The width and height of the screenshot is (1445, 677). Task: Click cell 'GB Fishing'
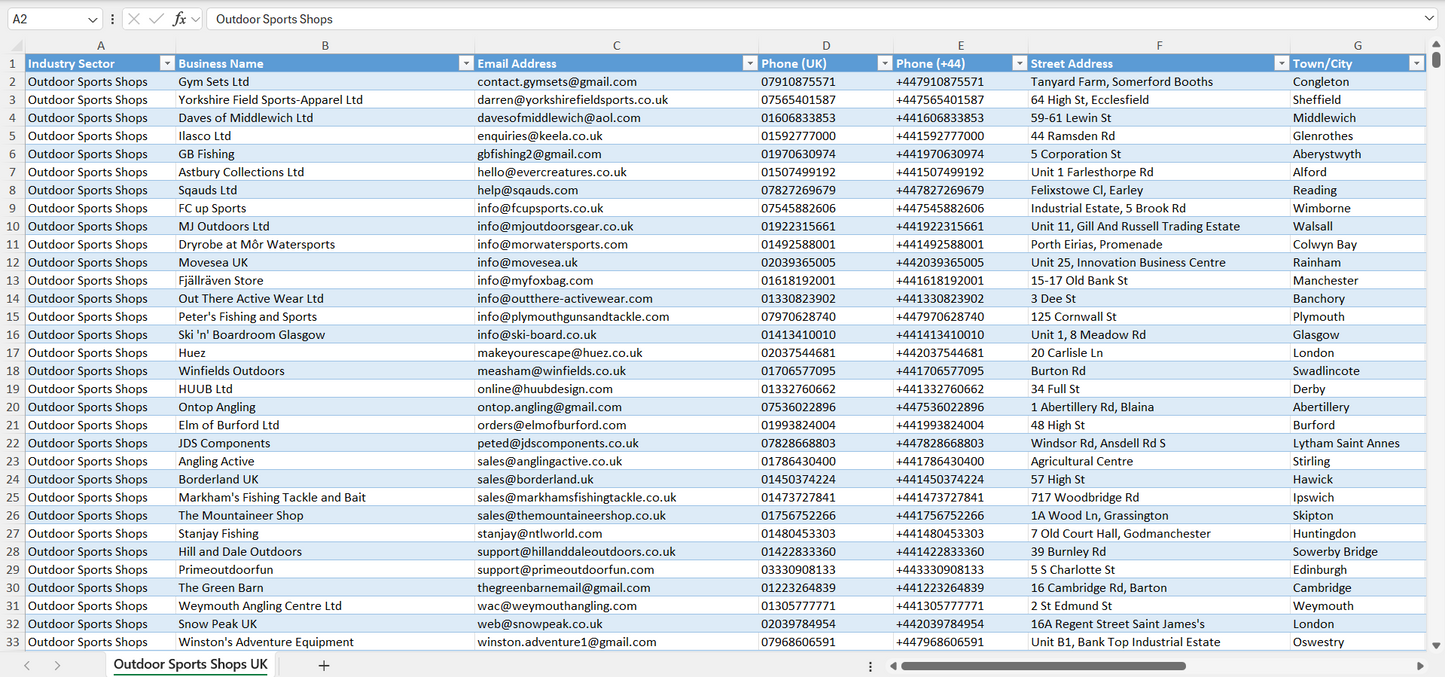tap(325, 154)
